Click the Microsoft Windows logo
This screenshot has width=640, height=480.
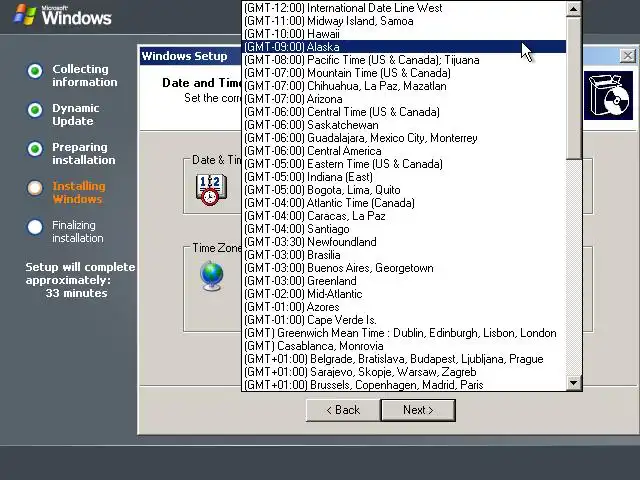(62, 16)
